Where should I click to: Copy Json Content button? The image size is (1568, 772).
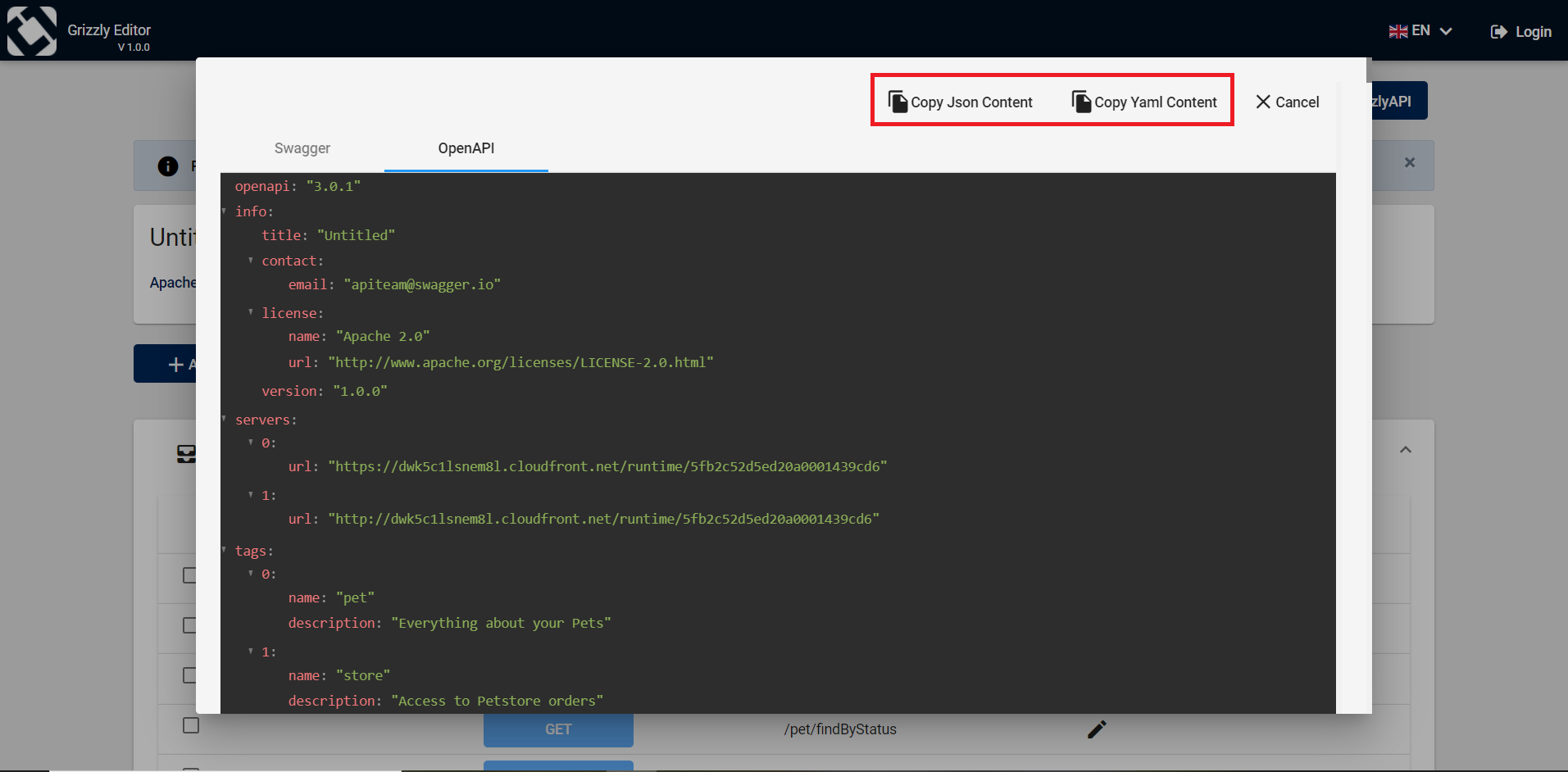(961, 102)
